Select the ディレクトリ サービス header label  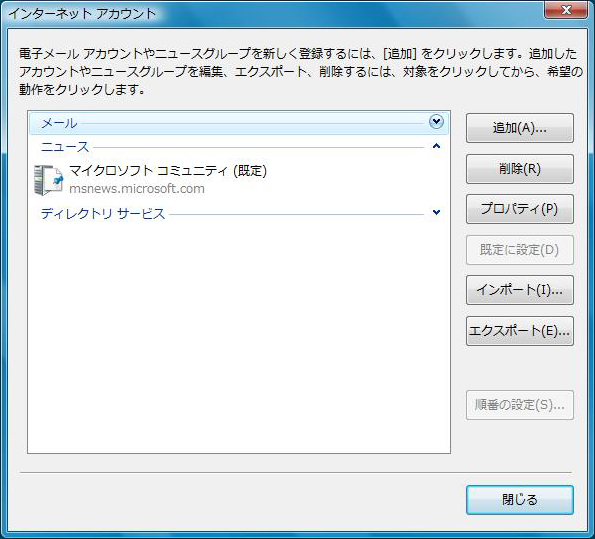[103, 213]
